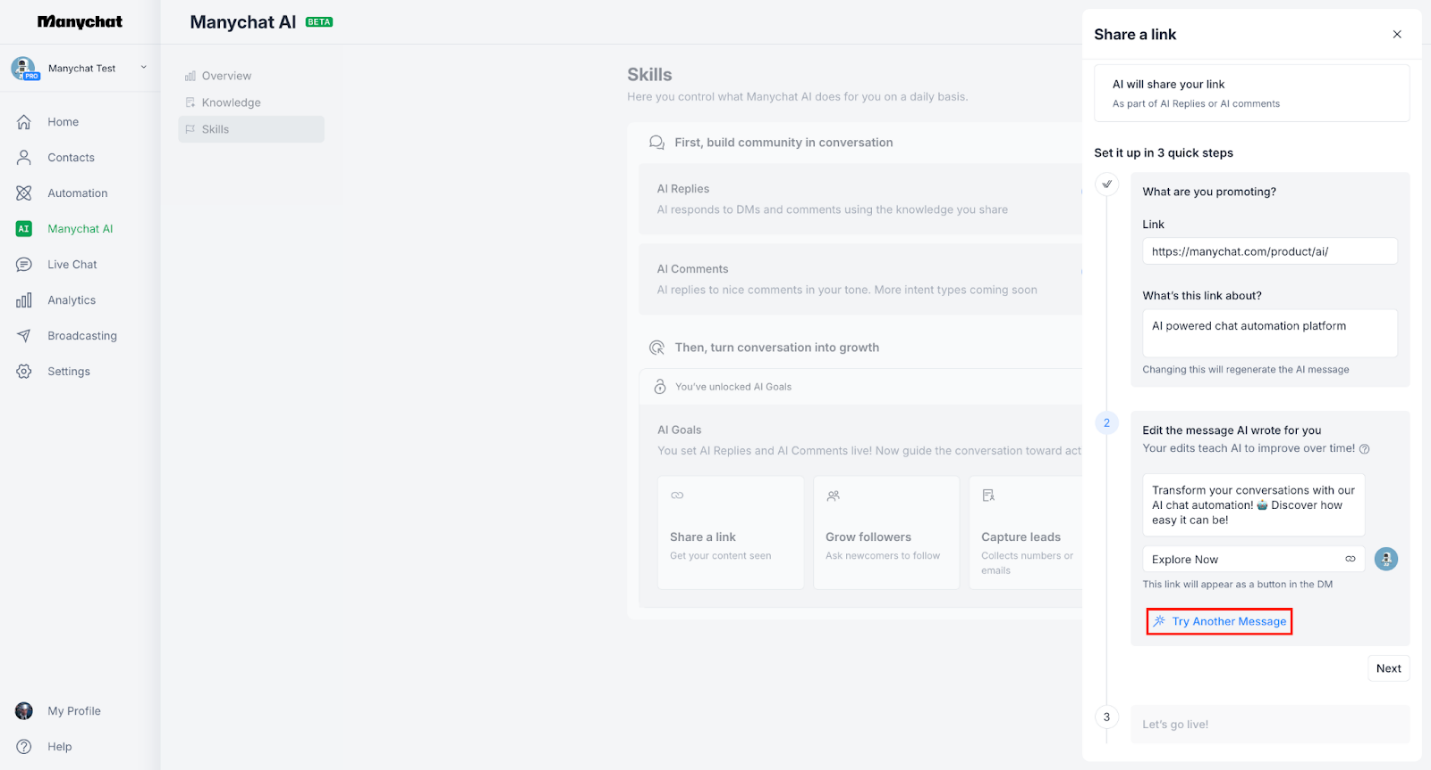Click 'Try Another Message'
The image size is (1431, 770).
click(x=1219, y=621)
